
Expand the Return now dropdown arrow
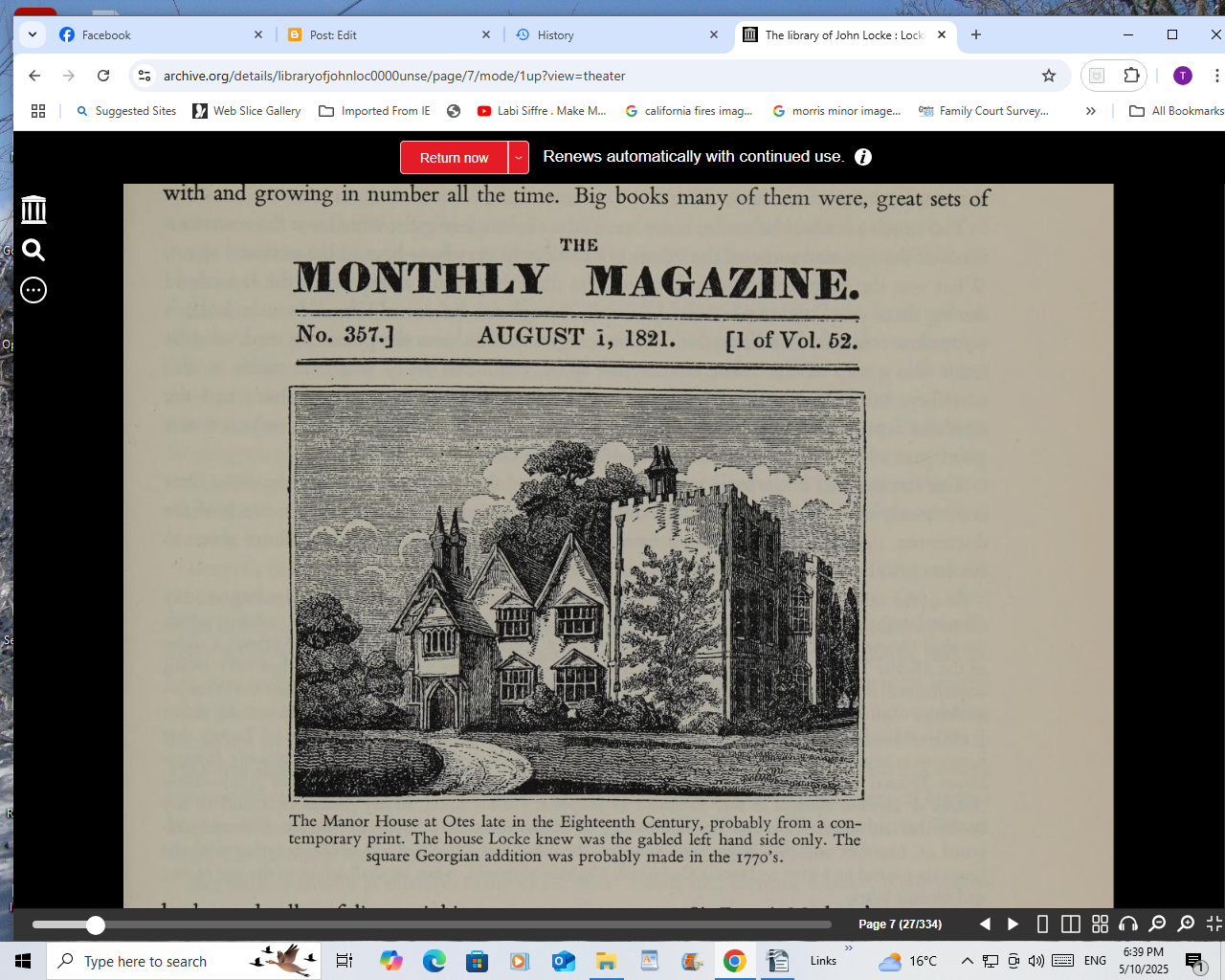(519, 158)
